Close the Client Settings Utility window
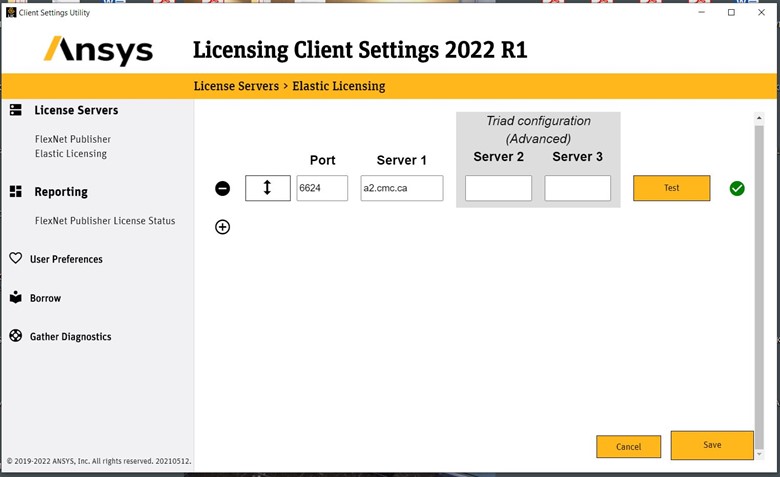Screen dimensions: 780x477 (x=761, y=12)
